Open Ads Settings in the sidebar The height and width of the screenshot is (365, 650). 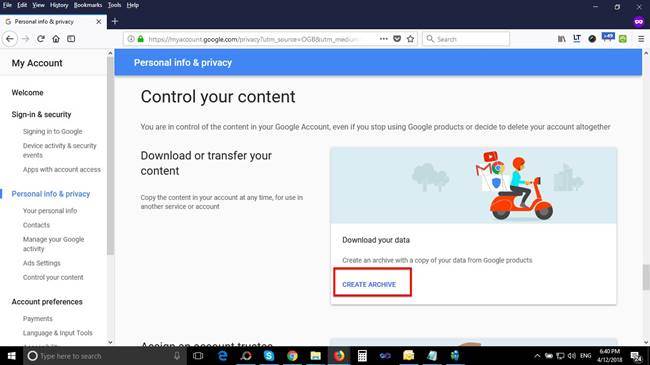pos(41,263)
